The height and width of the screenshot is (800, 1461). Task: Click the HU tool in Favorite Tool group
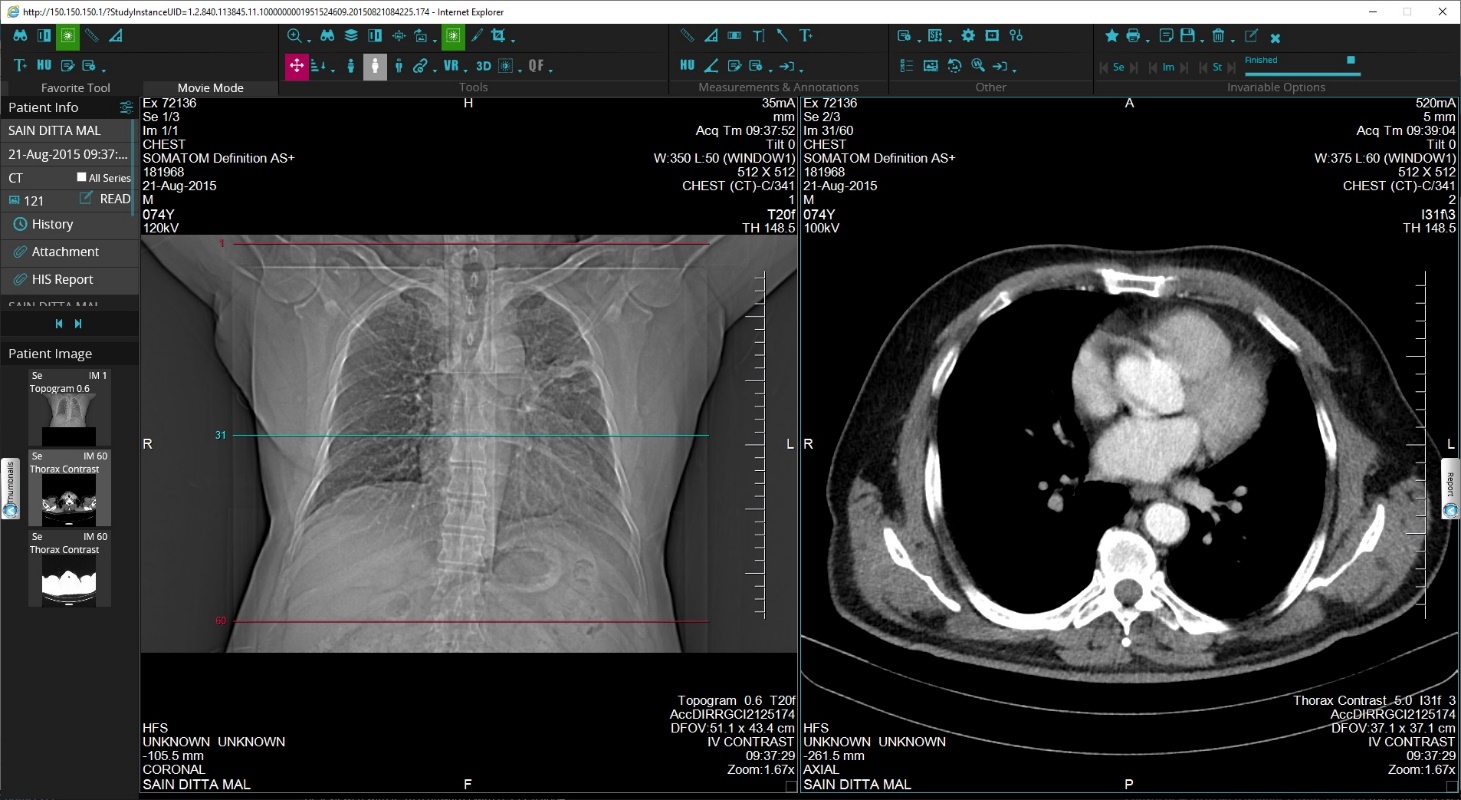tap(44, 65)
